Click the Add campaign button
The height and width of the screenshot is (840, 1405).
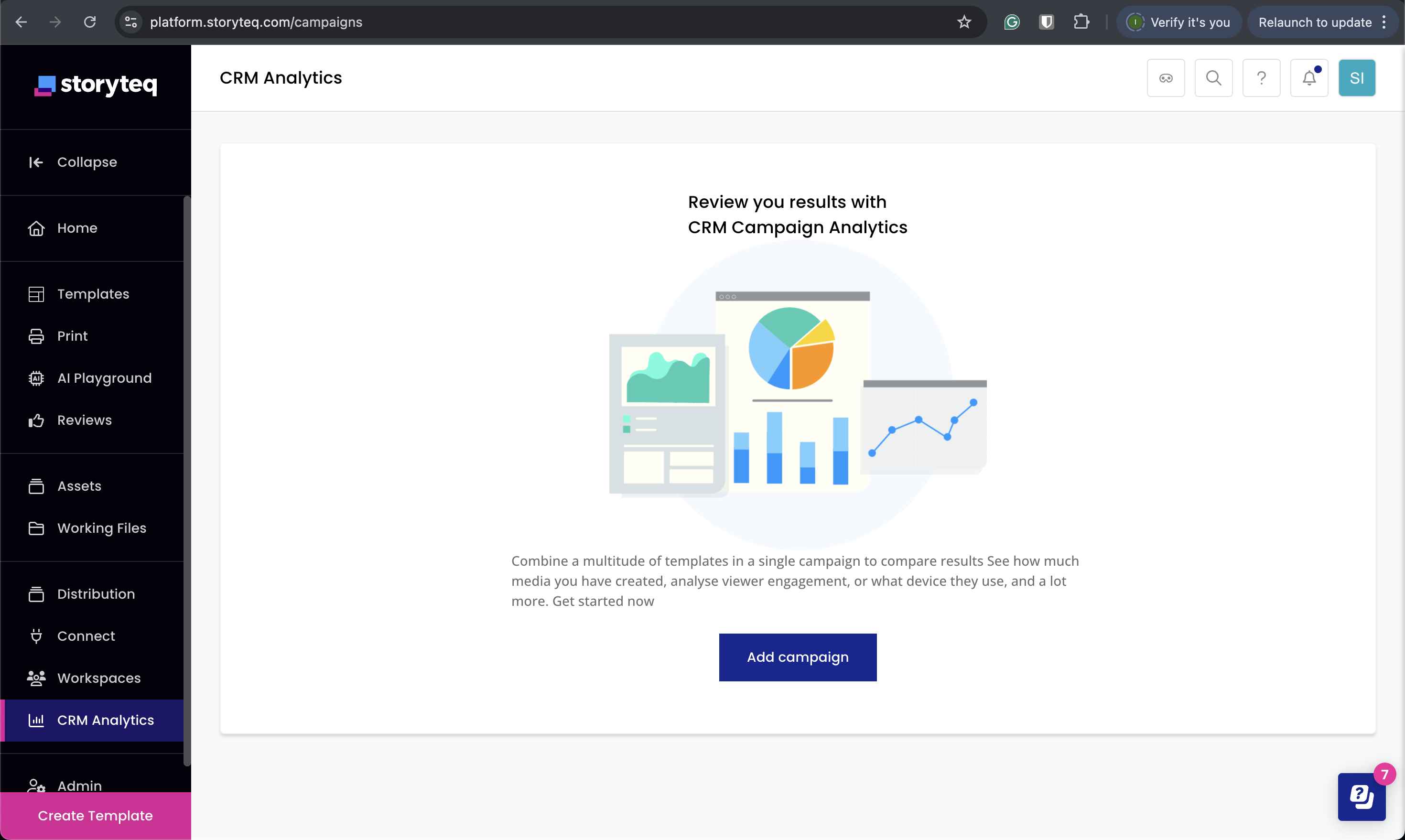[x=798, y=657]
